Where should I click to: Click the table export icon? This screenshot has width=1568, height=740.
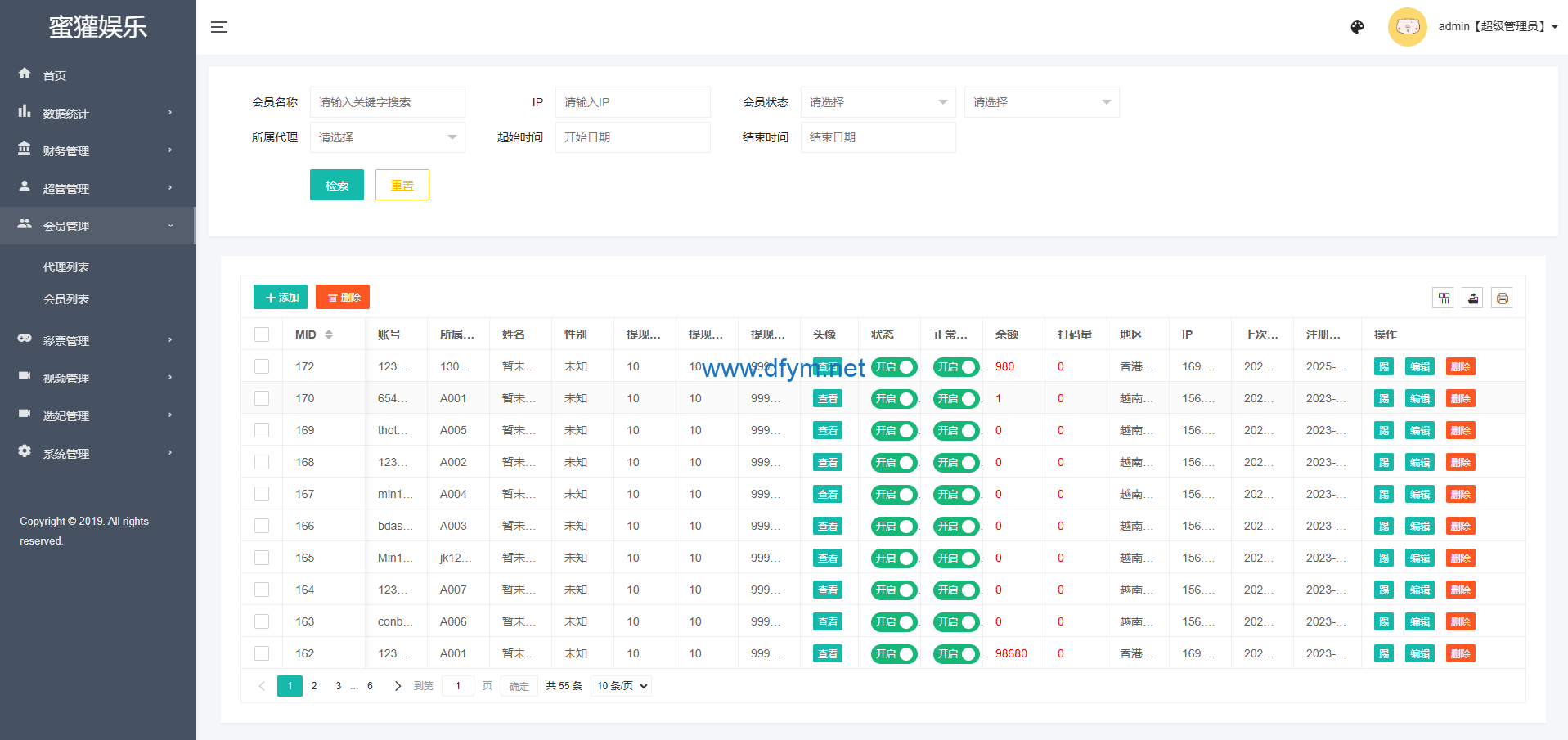[1473, 298]
